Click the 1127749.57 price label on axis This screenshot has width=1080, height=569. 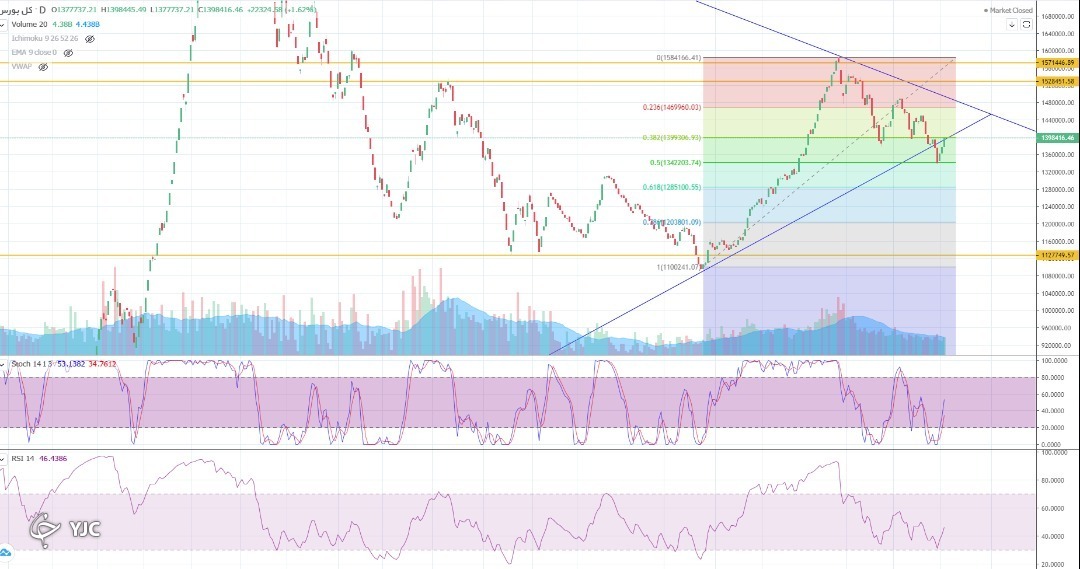(x=1057, y=256)
